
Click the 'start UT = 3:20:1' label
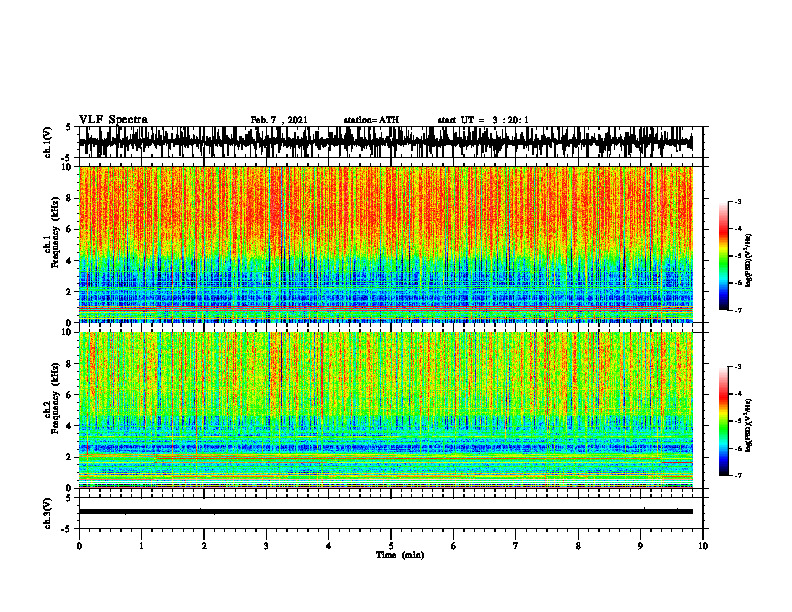pyautogui.click(x=483, y=120)
